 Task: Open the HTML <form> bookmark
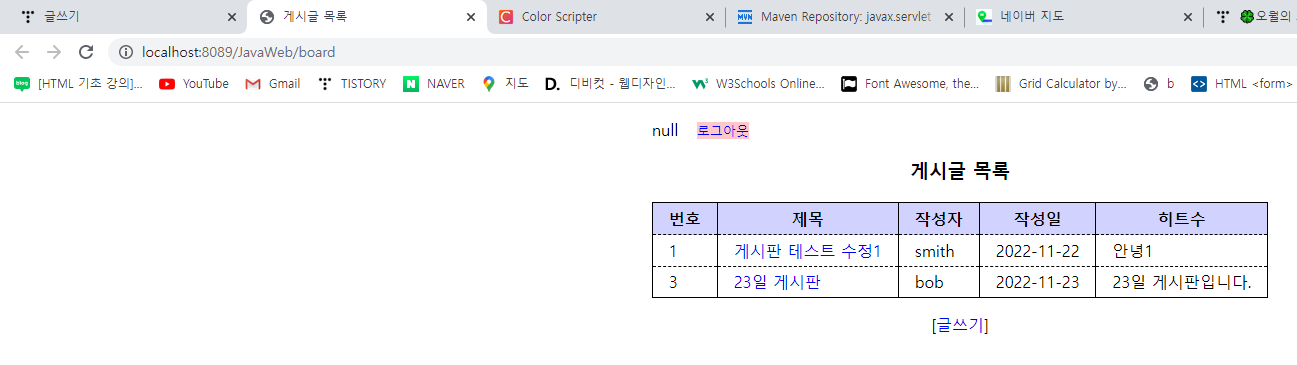tap(1241, 84)
